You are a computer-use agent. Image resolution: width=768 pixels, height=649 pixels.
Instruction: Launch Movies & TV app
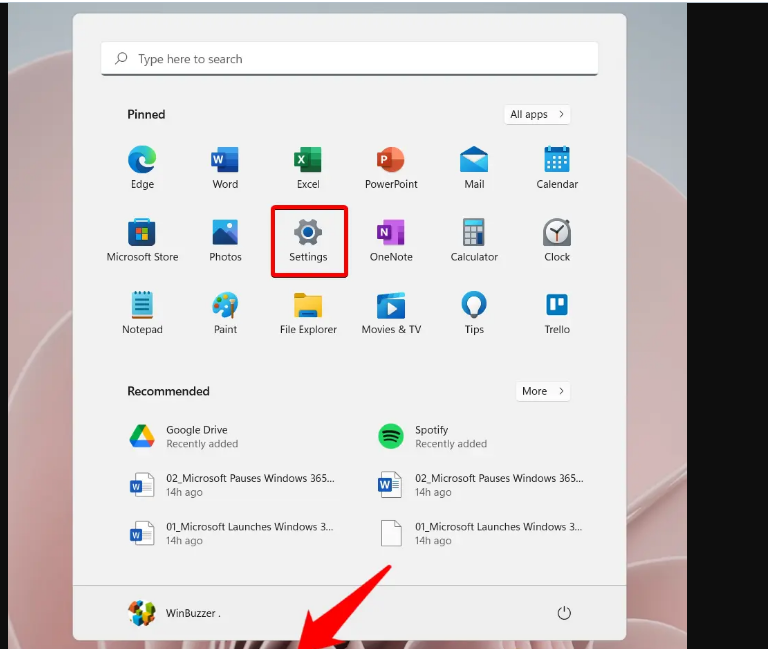pos(391,312)
